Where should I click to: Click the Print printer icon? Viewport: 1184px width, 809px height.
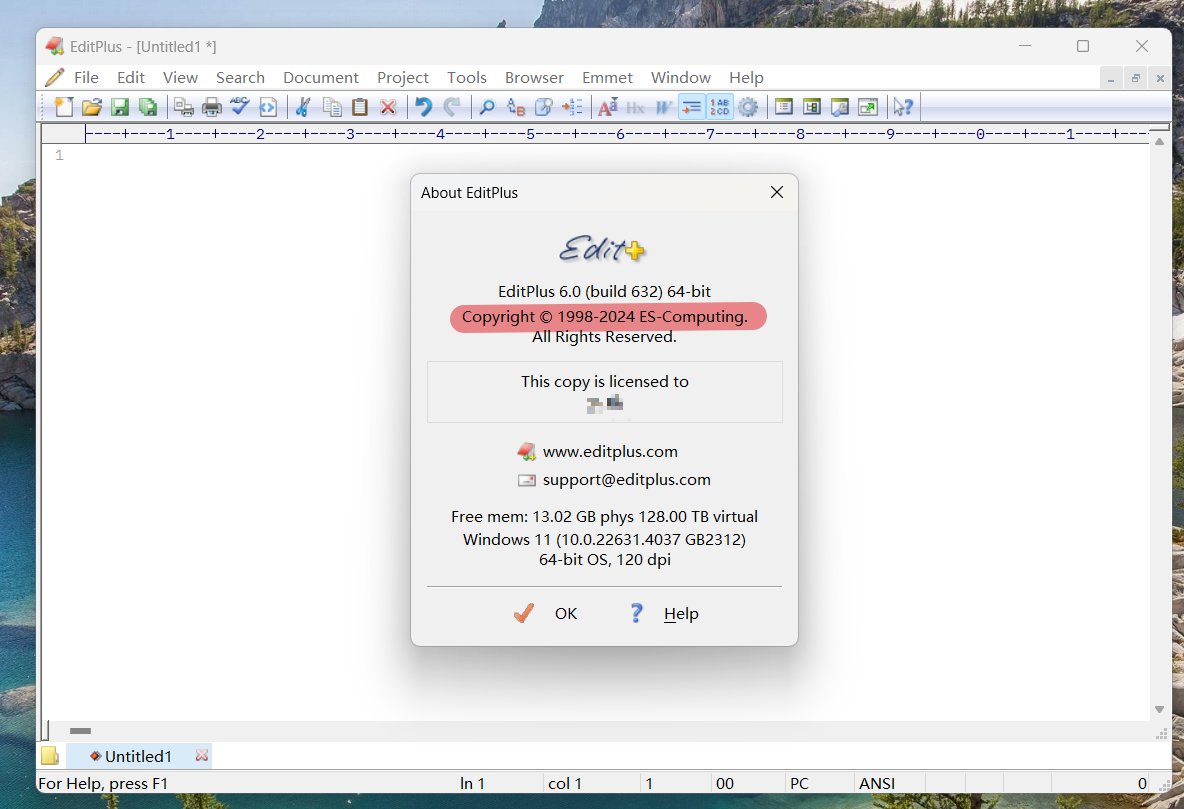(212, 107)
